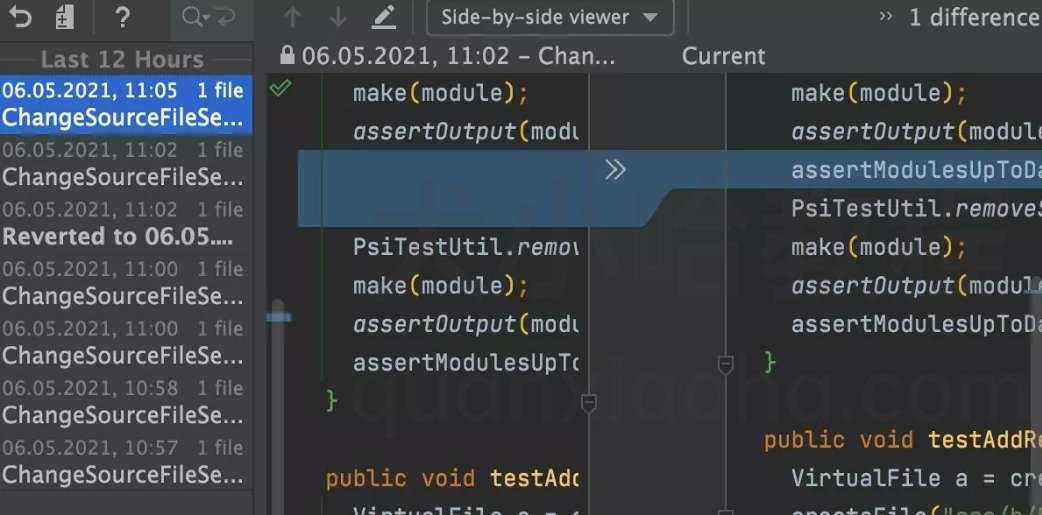Expand the hidden toolbar items chevron

tap(885, 17)
